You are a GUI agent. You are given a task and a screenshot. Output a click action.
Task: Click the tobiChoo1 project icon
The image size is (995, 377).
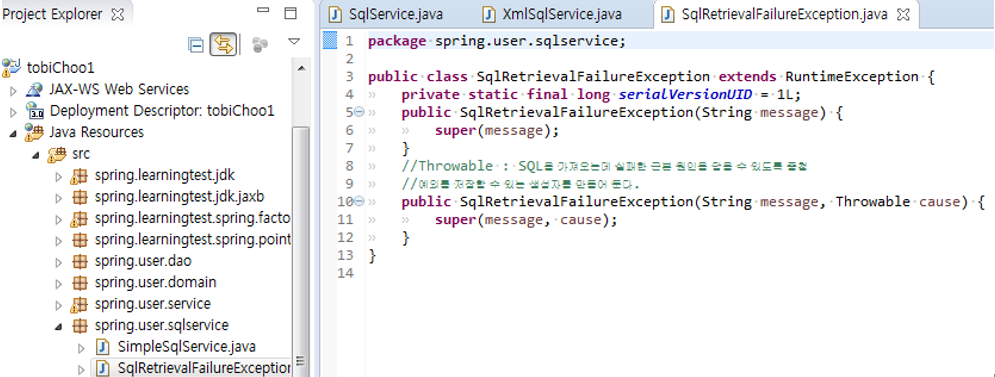11,67
